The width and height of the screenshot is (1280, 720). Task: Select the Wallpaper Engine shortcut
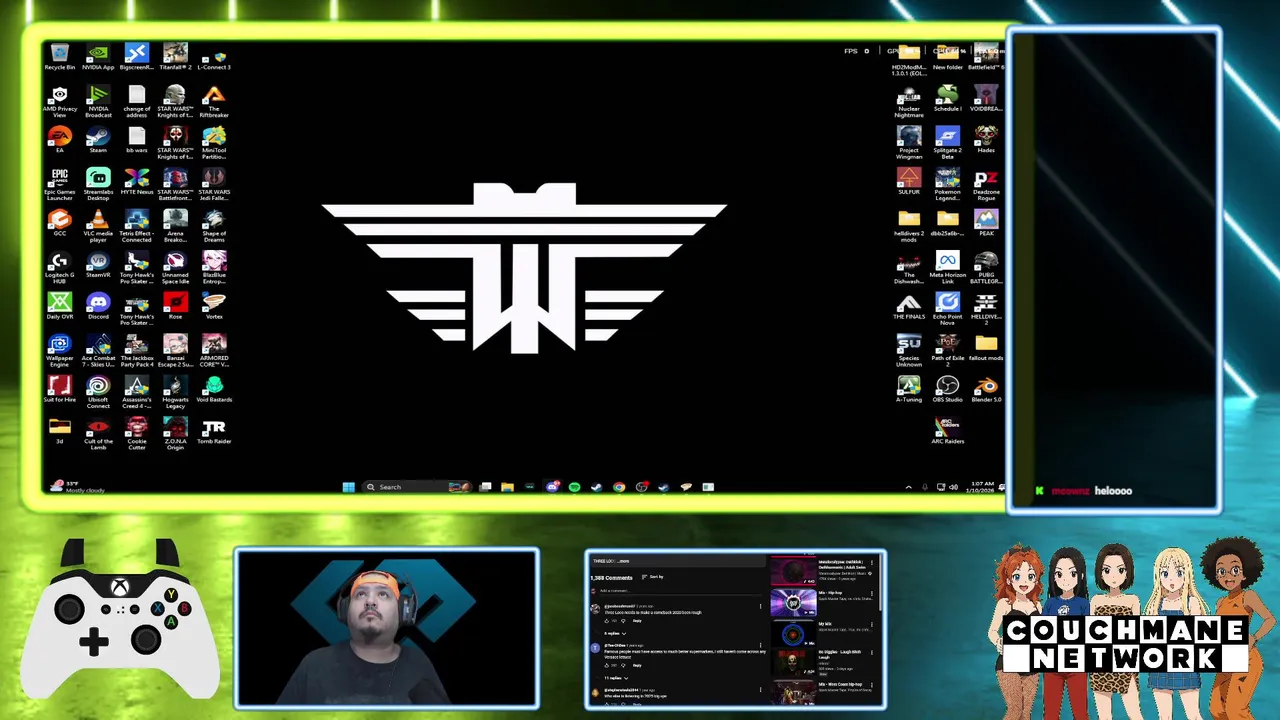[60, 350]
